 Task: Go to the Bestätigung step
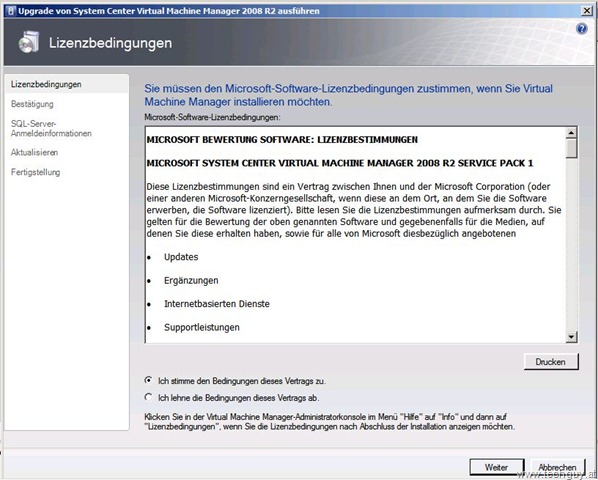(32, 104)
